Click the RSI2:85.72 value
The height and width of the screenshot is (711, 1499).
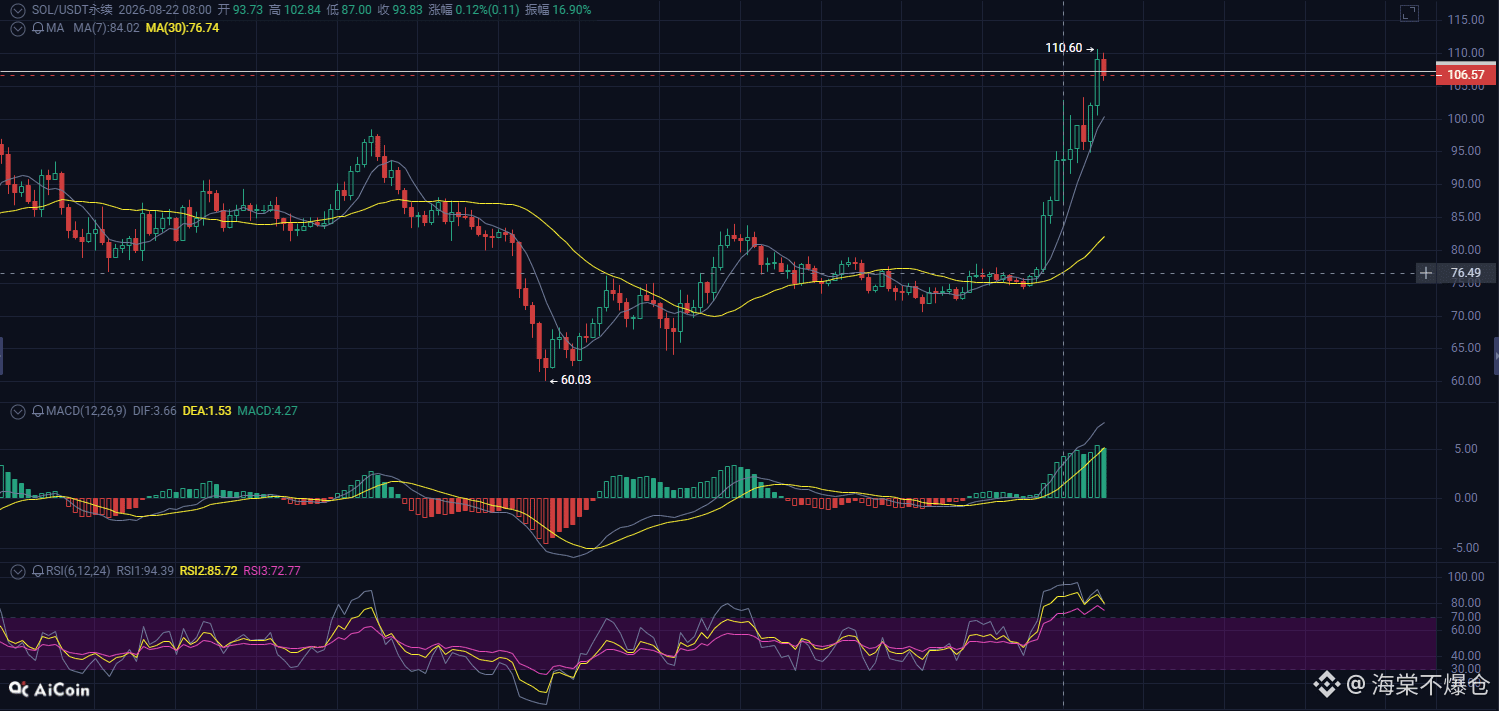tap(208, 571)
